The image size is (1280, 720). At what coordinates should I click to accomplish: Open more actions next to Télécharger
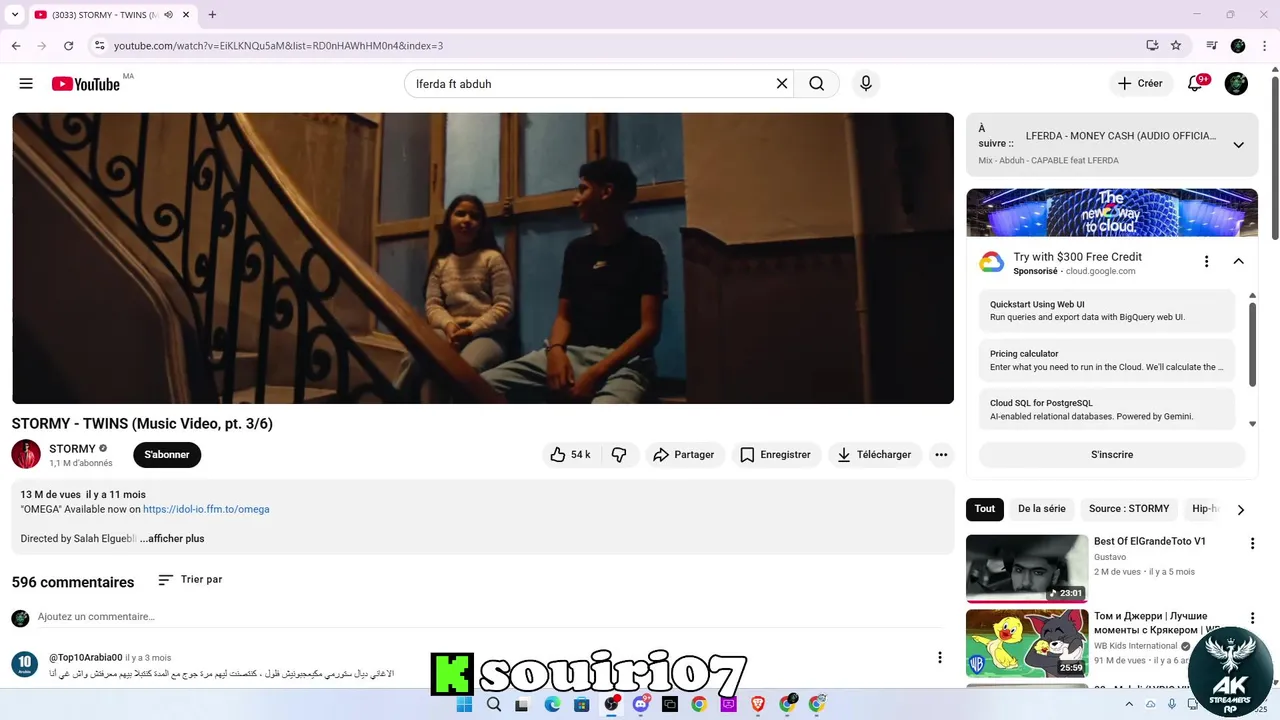(941, 455)
